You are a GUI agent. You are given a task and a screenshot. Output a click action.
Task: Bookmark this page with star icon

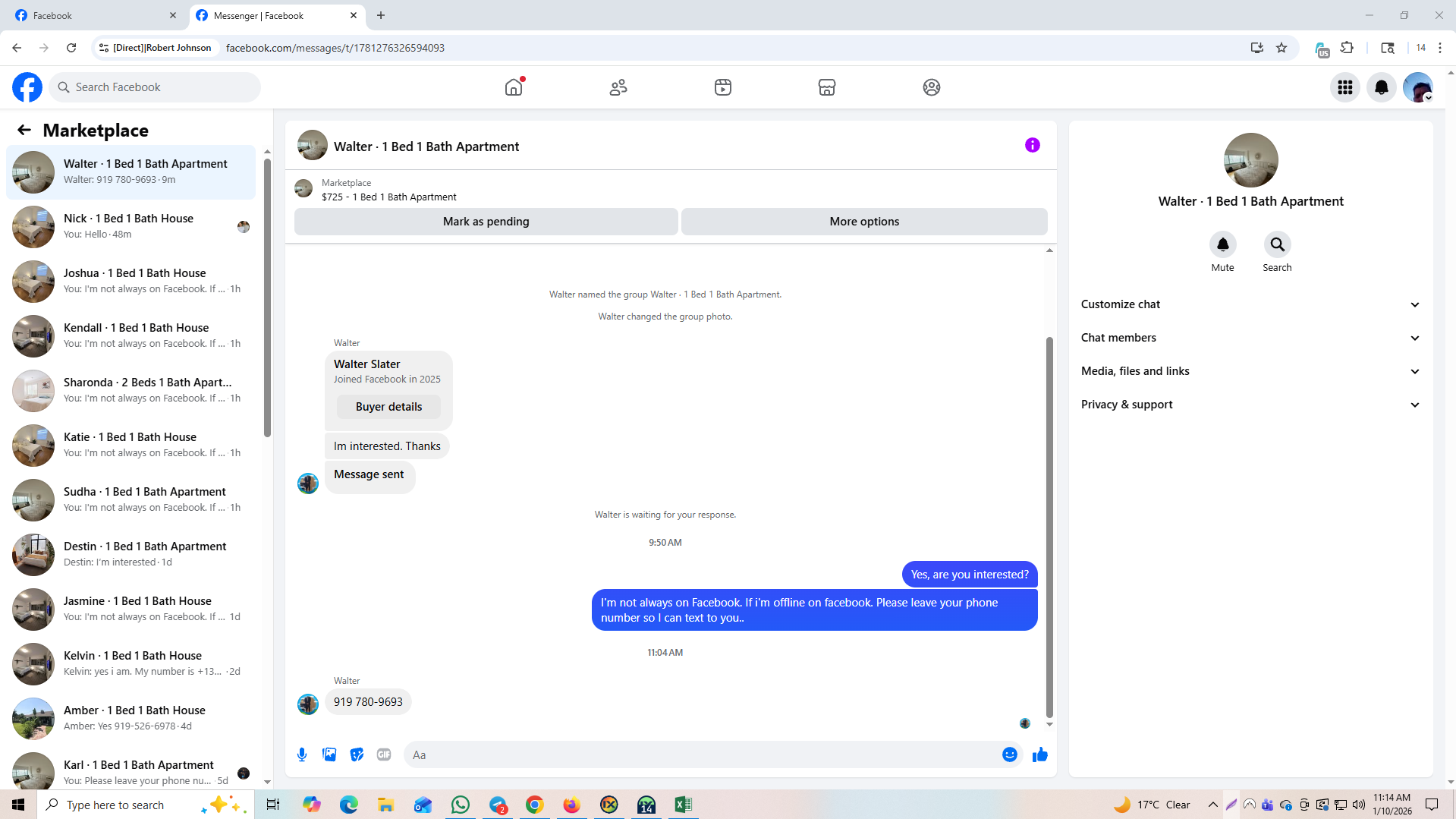click(1281, 48)
